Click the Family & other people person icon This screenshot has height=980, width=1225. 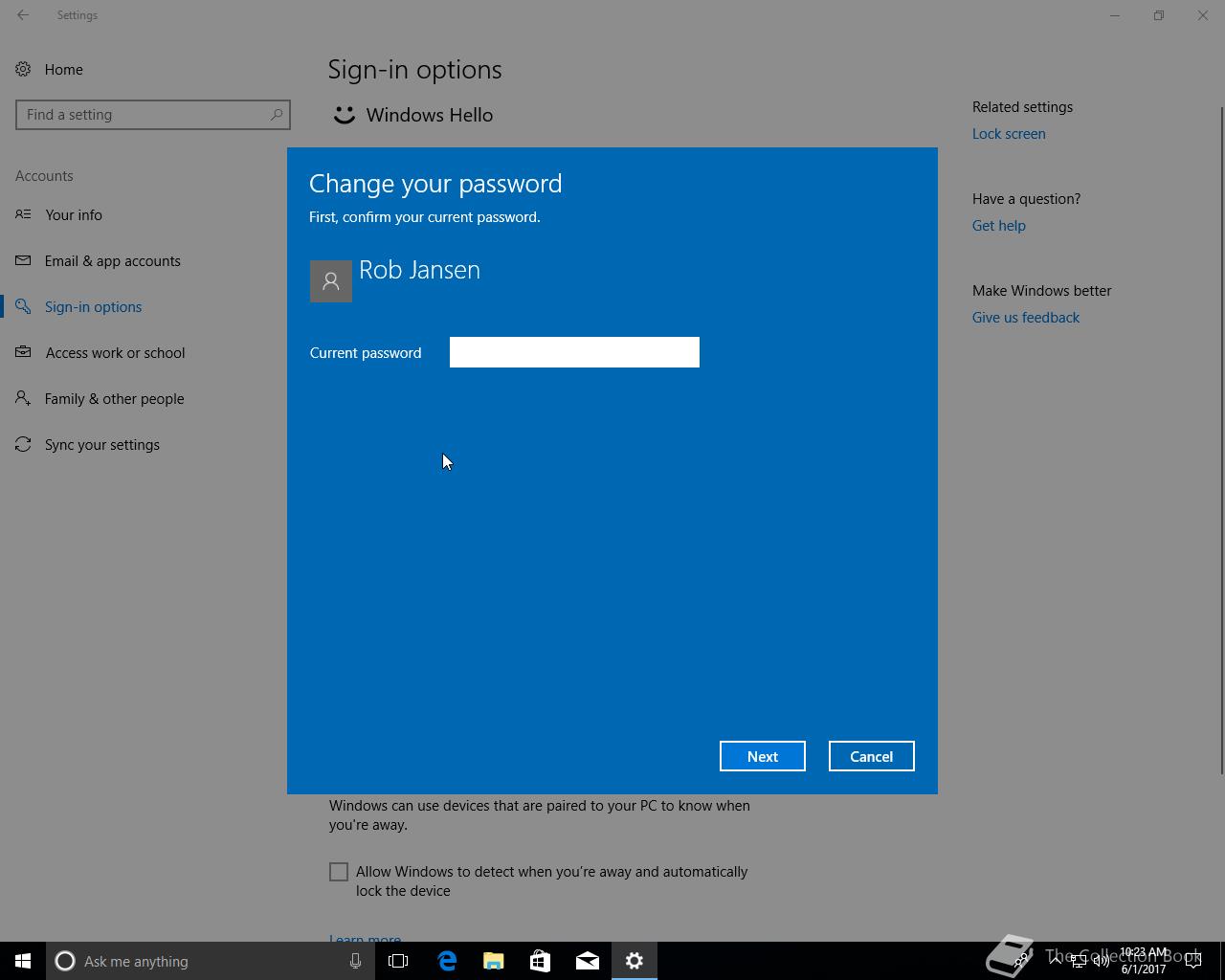(23, 398)
